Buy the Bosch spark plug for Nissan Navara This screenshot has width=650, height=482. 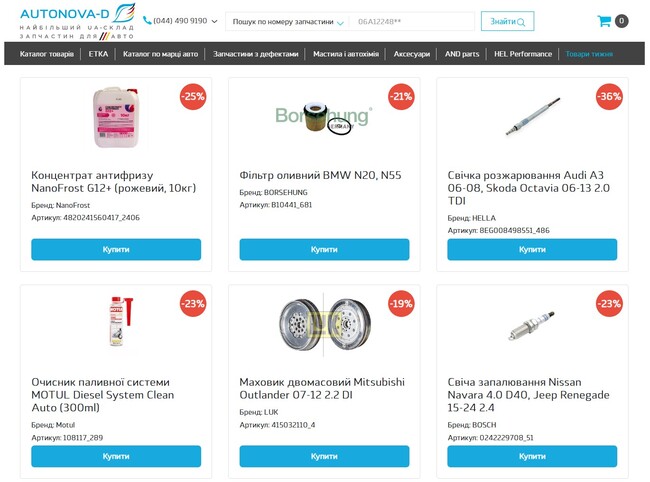(x=532, y=456)
